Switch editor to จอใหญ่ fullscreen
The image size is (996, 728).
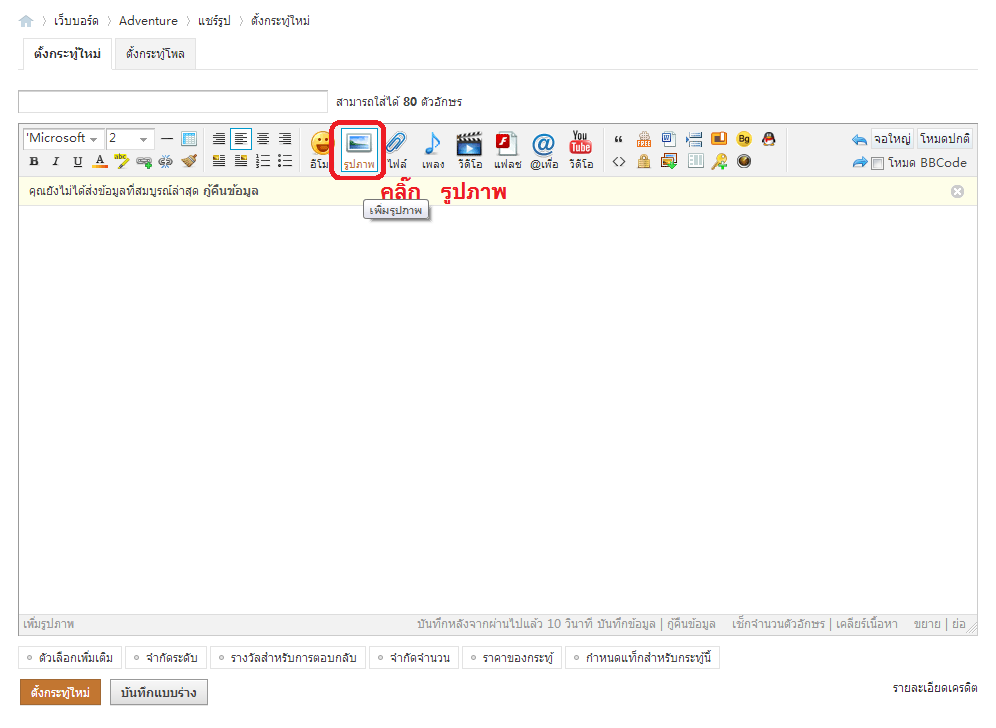coord(892,139)
